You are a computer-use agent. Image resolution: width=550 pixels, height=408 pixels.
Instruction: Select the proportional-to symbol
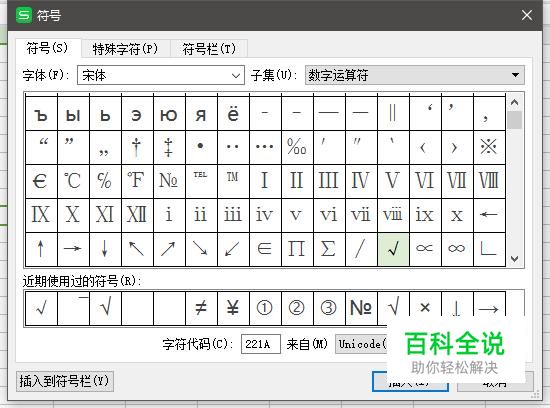tap(425, 249)
